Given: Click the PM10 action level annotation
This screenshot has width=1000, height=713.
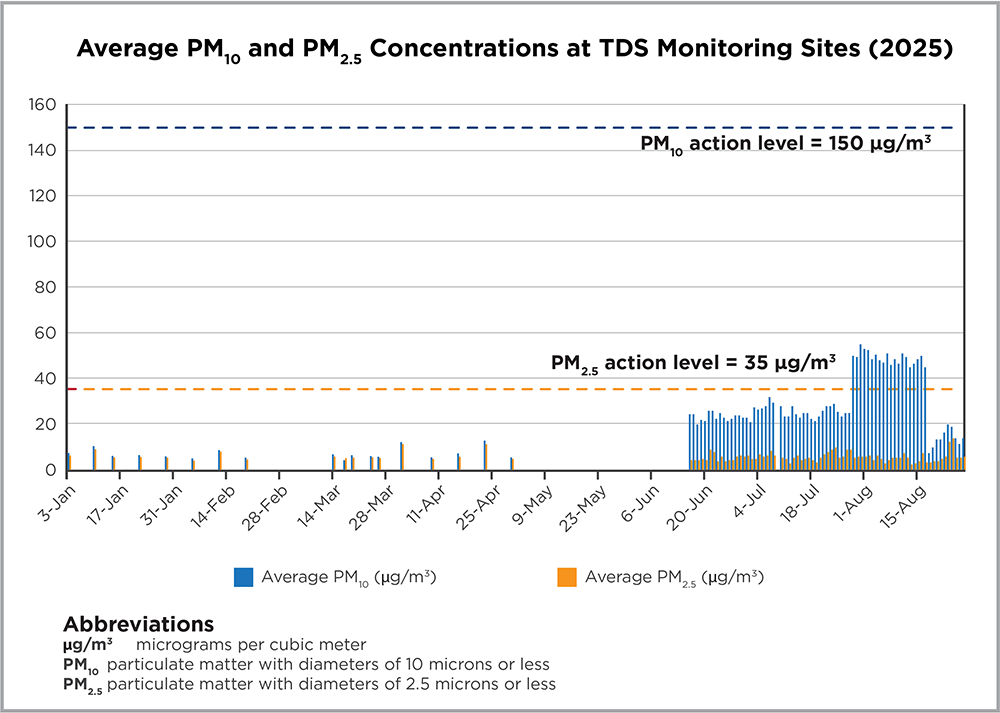Looking at the screenshot, I should (x=786, y=144).
